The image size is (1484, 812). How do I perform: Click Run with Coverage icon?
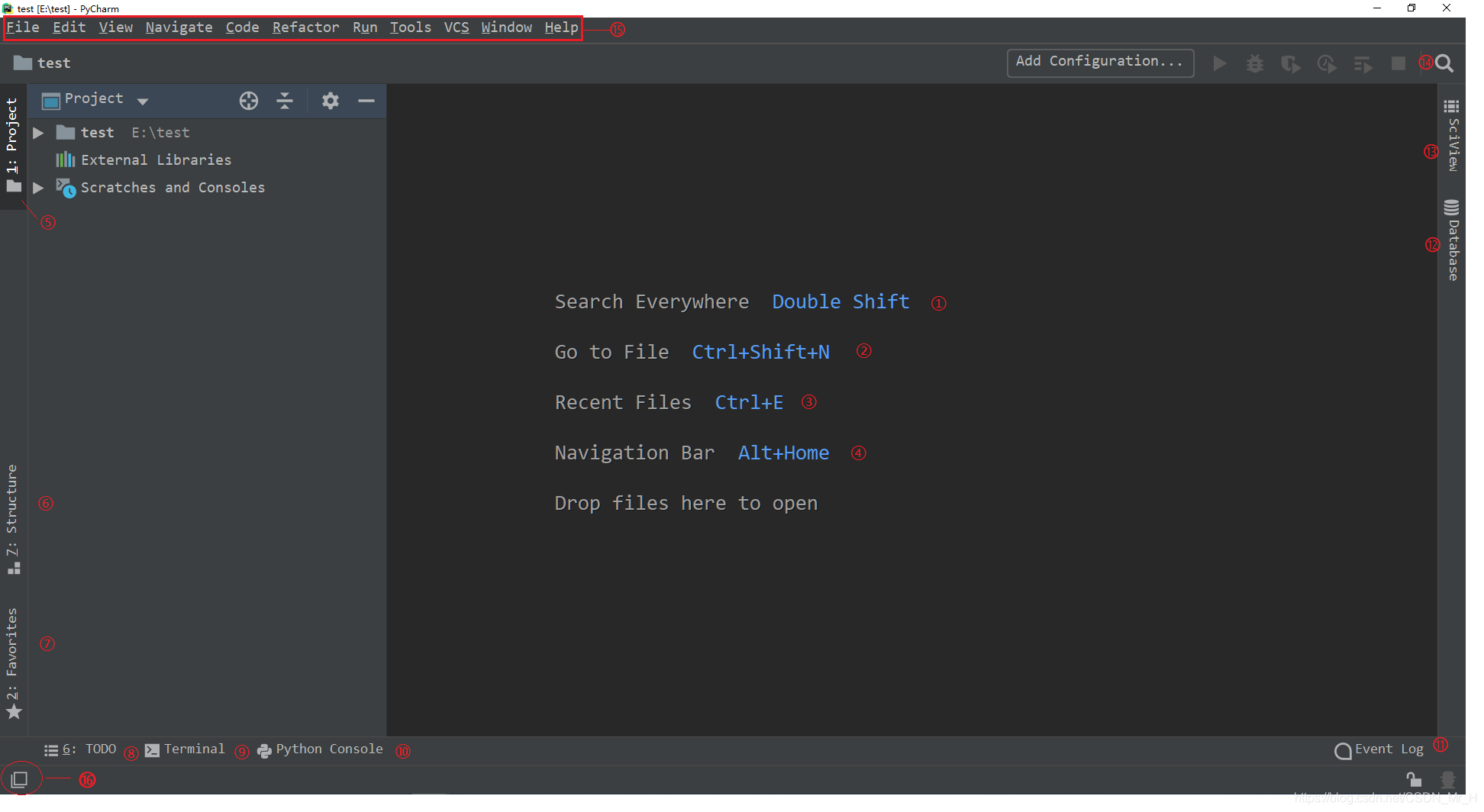click(x=1291, y=64)
